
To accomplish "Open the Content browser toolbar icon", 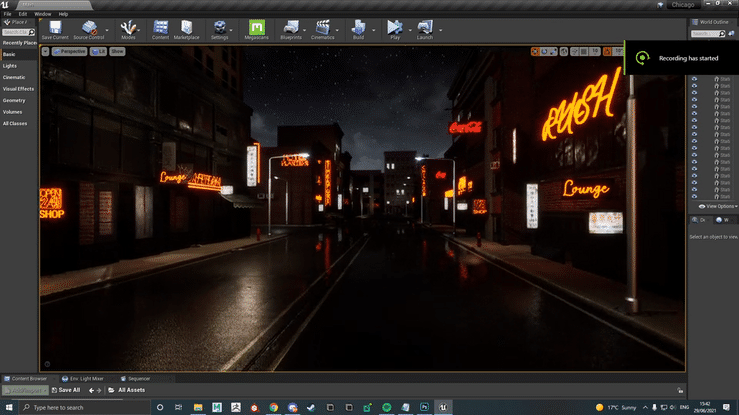I will [160, 30].
